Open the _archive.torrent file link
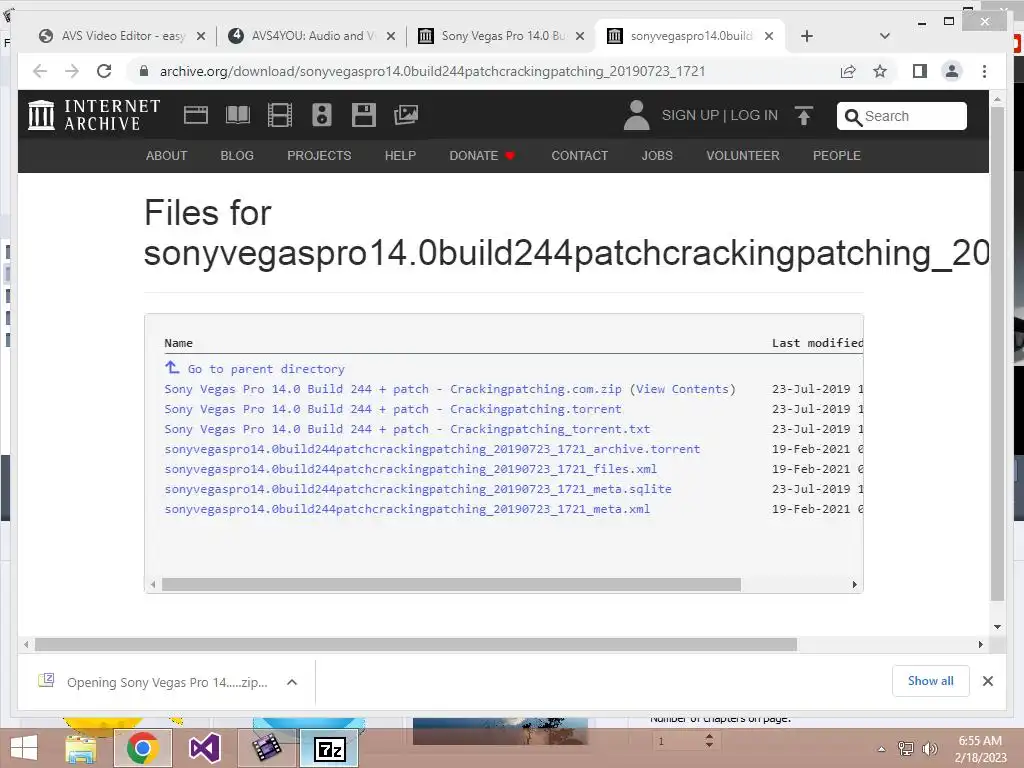Screen dimensions: 1024x768 [432, 449]
